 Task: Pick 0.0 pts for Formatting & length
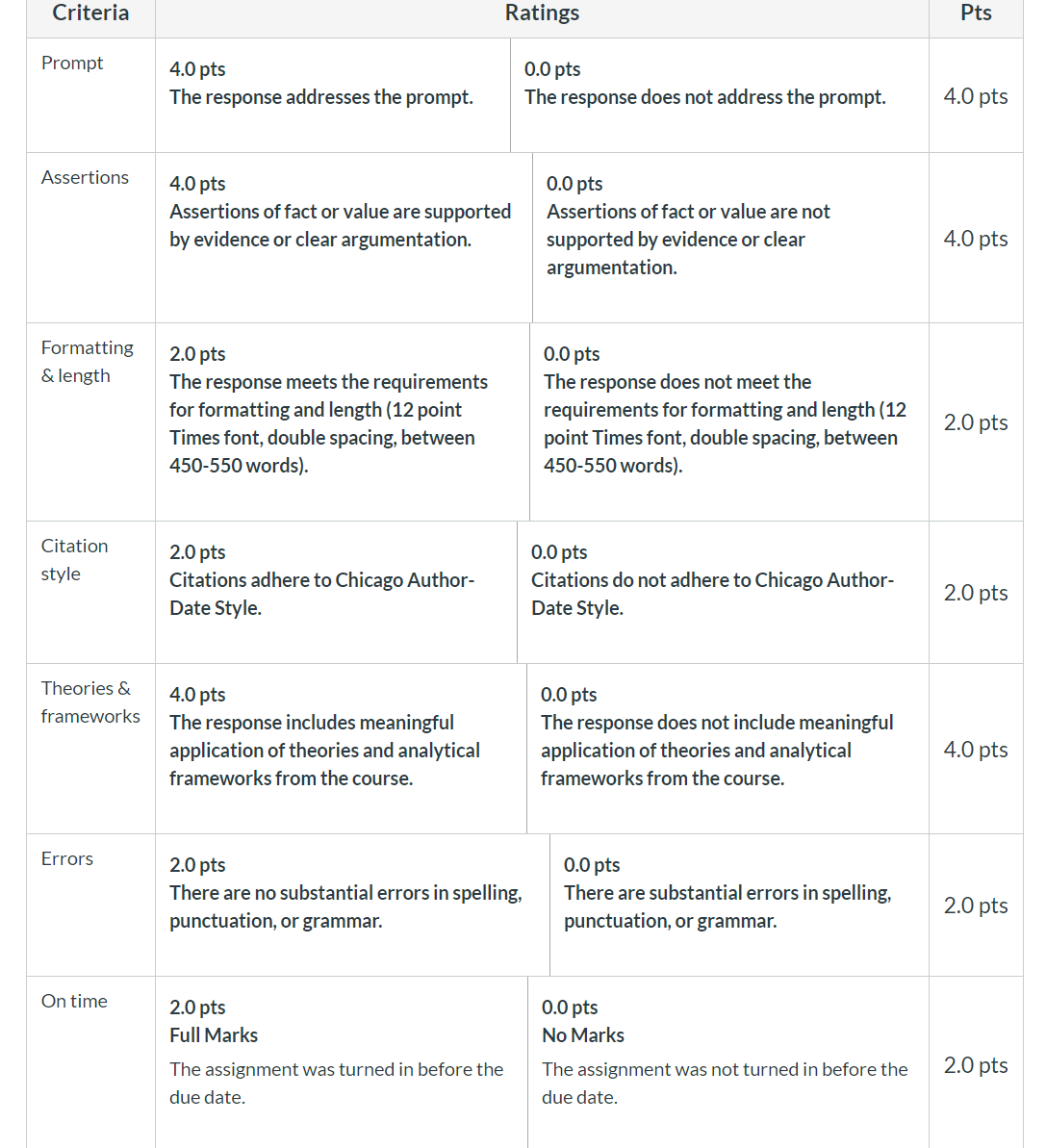click(x=729, y=422)
